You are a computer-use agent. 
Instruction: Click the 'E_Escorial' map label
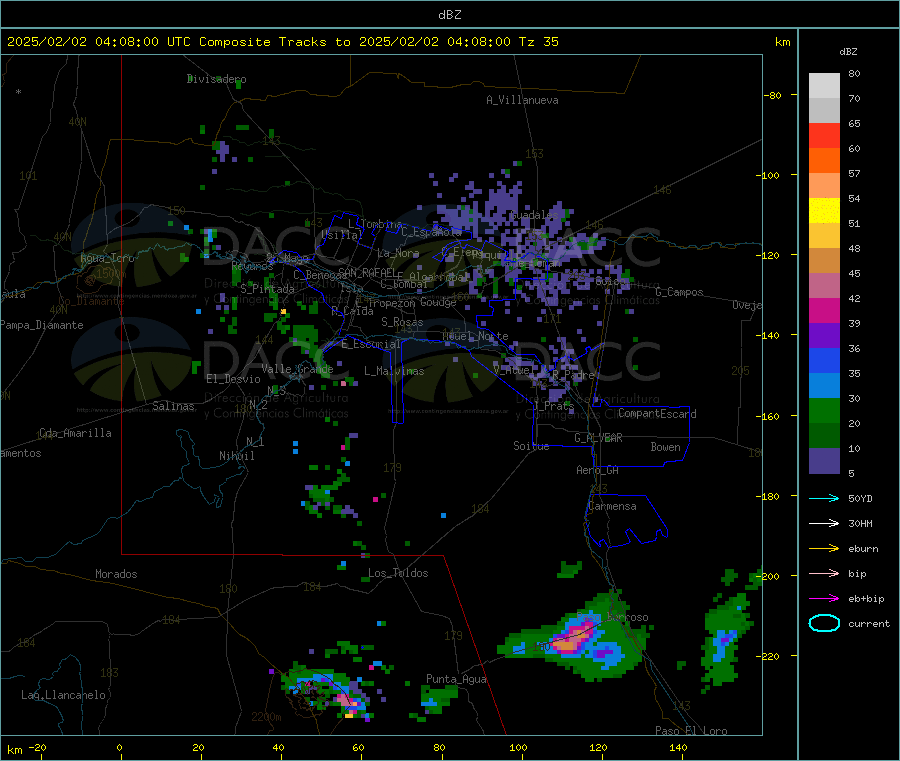click(x=370, y=344)
